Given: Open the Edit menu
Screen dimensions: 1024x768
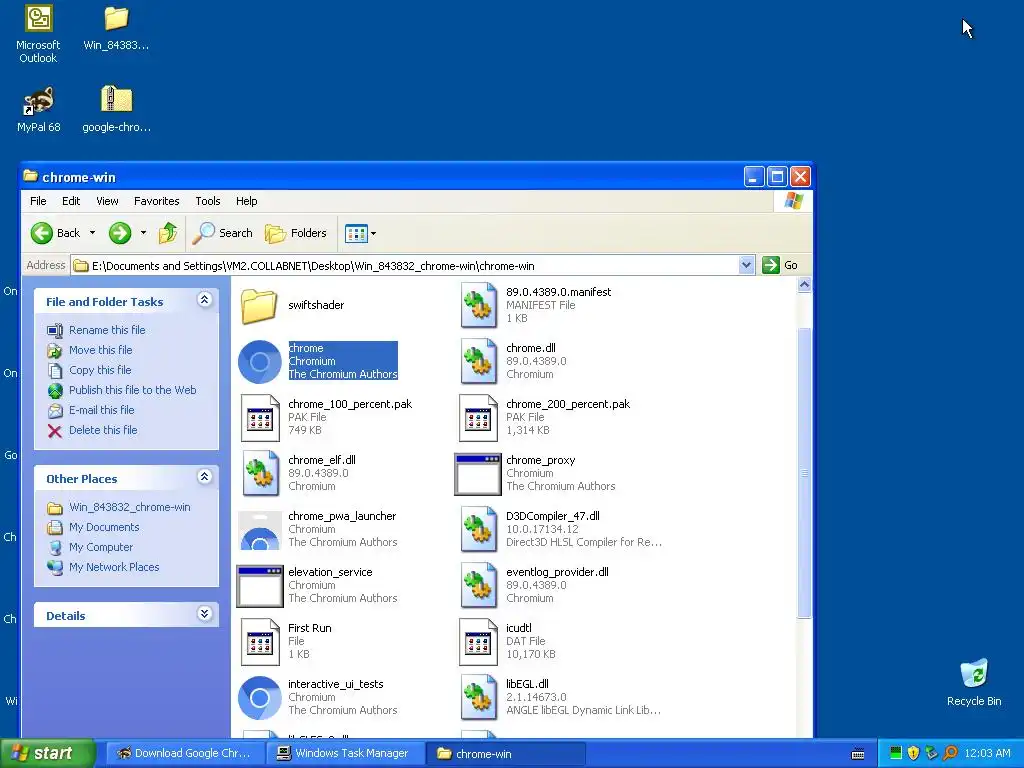Looking at the screenshot, I should click(x=71, y=201).
